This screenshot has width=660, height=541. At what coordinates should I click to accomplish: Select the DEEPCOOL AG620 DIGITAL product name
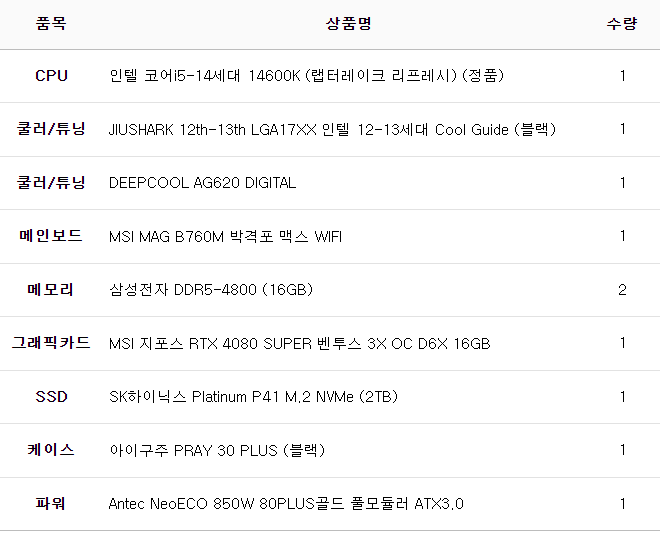202,183
